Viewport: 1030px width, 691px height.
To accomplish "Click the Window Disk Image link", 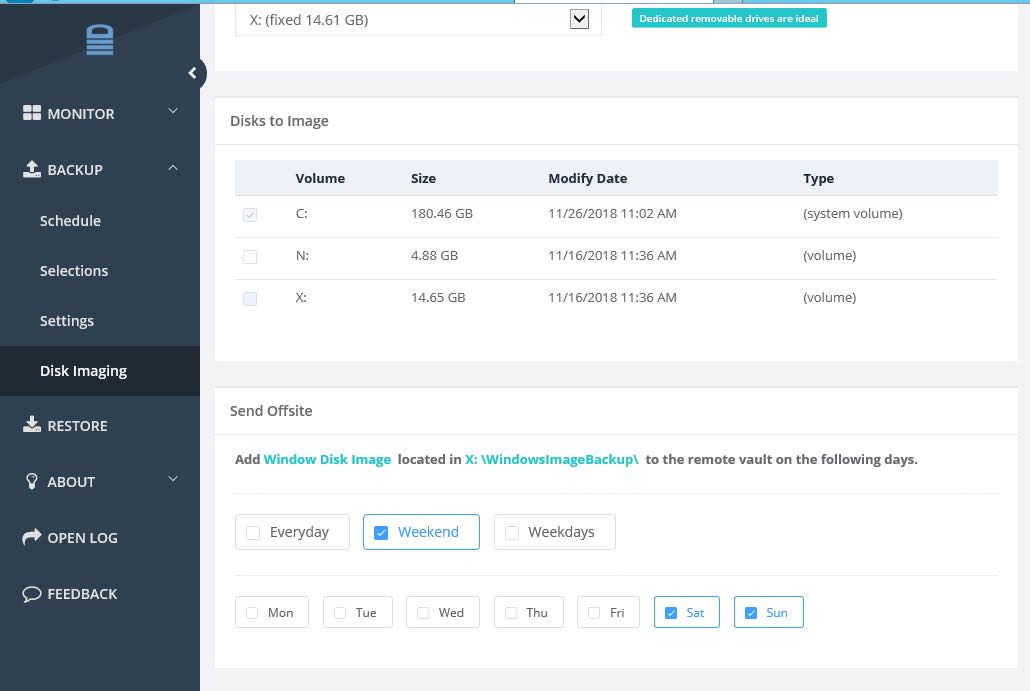I will click(327, 459).
